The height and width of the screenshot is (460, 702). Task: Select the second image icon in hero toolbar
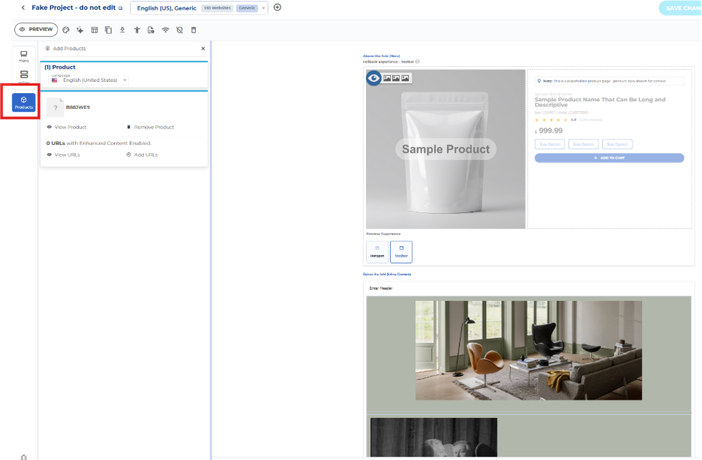(396, 78)
